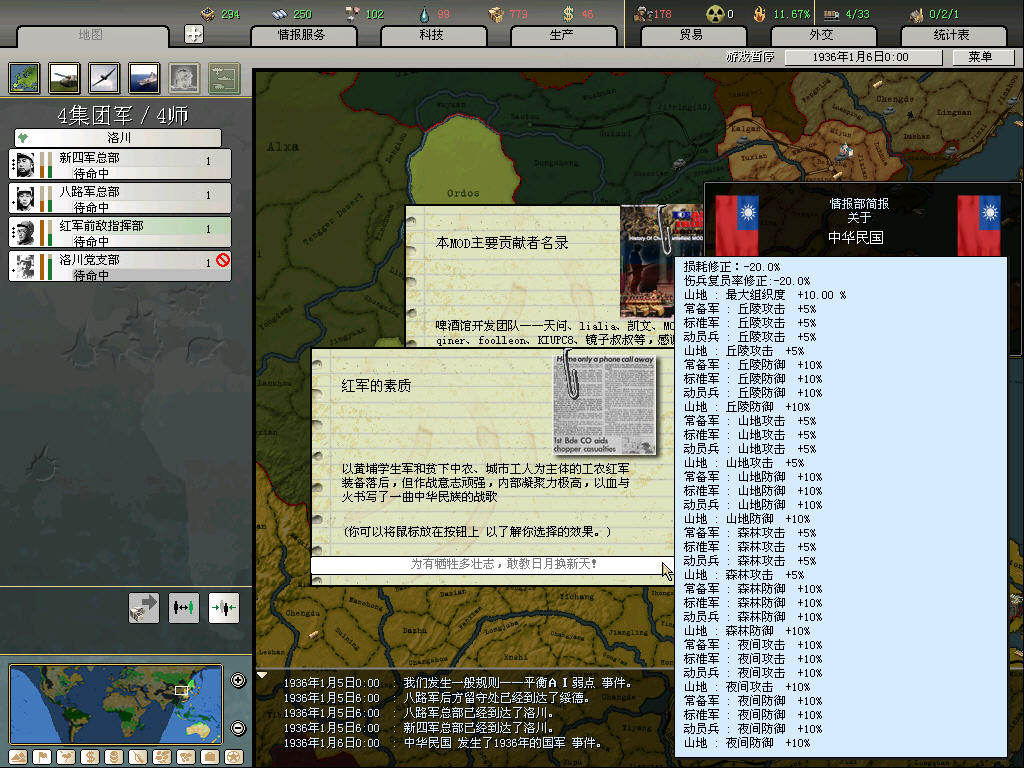The width and height of the screenshot is (1024, 768).
Task: Open the 外交 diplomacy tab
Action: (821, 35)
